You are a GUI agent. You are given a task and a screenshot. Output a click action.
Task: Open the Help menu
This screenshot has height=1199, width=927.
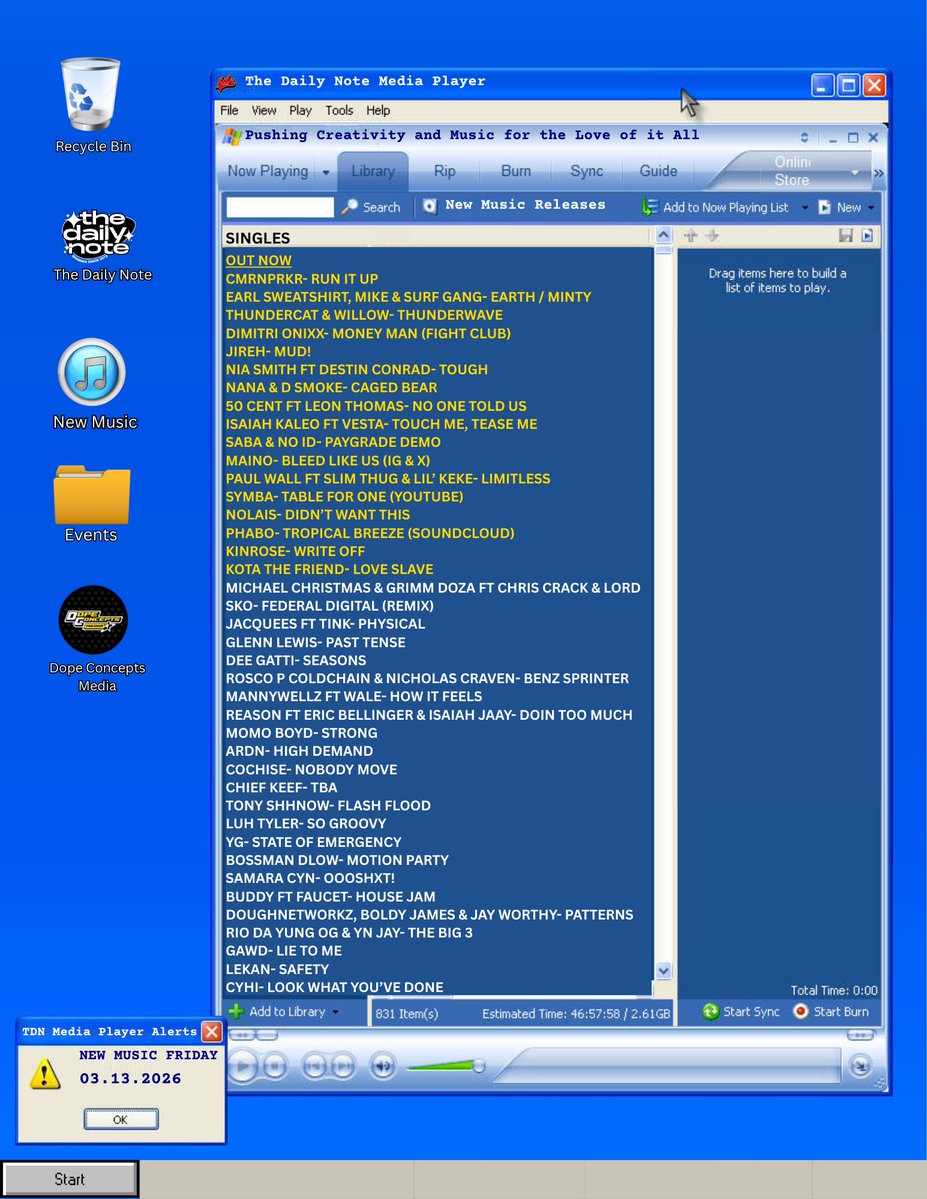[x=378, y=110]
